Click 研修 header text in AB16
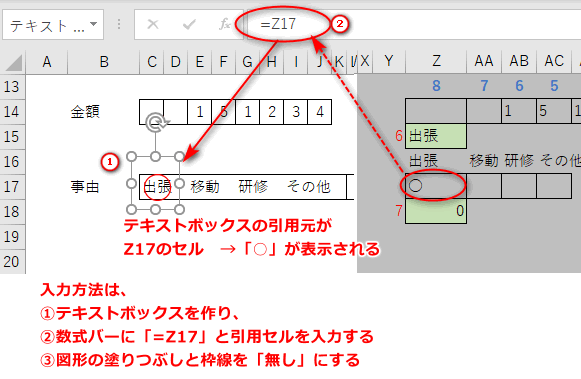Viewport: 581px width, 379px height. coord(519,161)
